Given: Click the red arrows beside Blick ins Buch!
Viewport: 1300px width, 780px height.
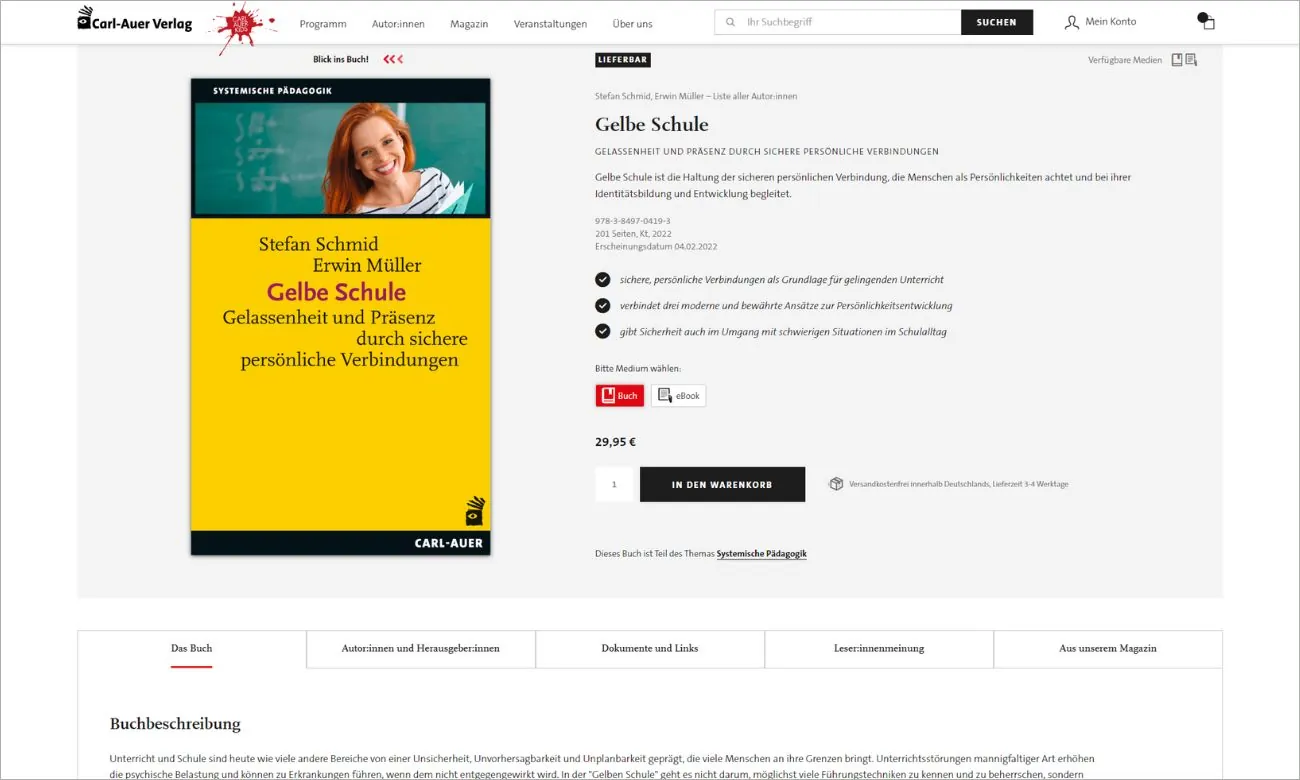Looking at the screenshot, I should pos(392,58).
